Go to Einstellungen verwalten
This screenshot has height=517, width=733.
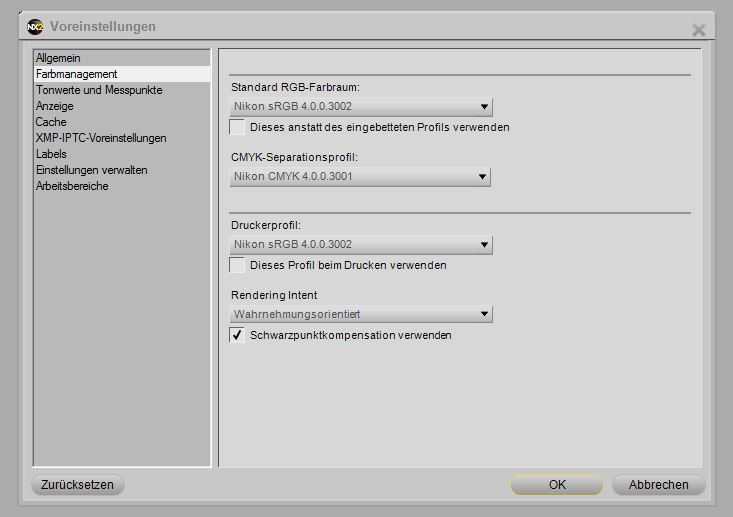(x=122, y=170)
